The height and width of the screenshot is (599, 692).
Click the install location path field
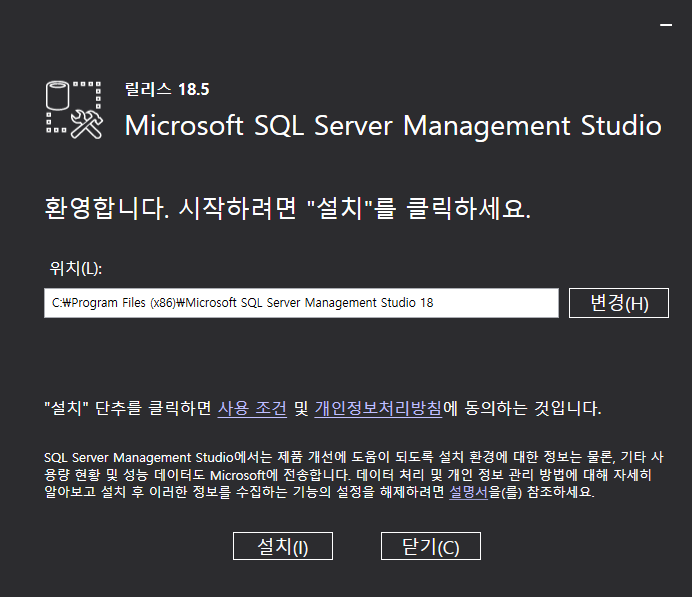click(x=301, y=303)
